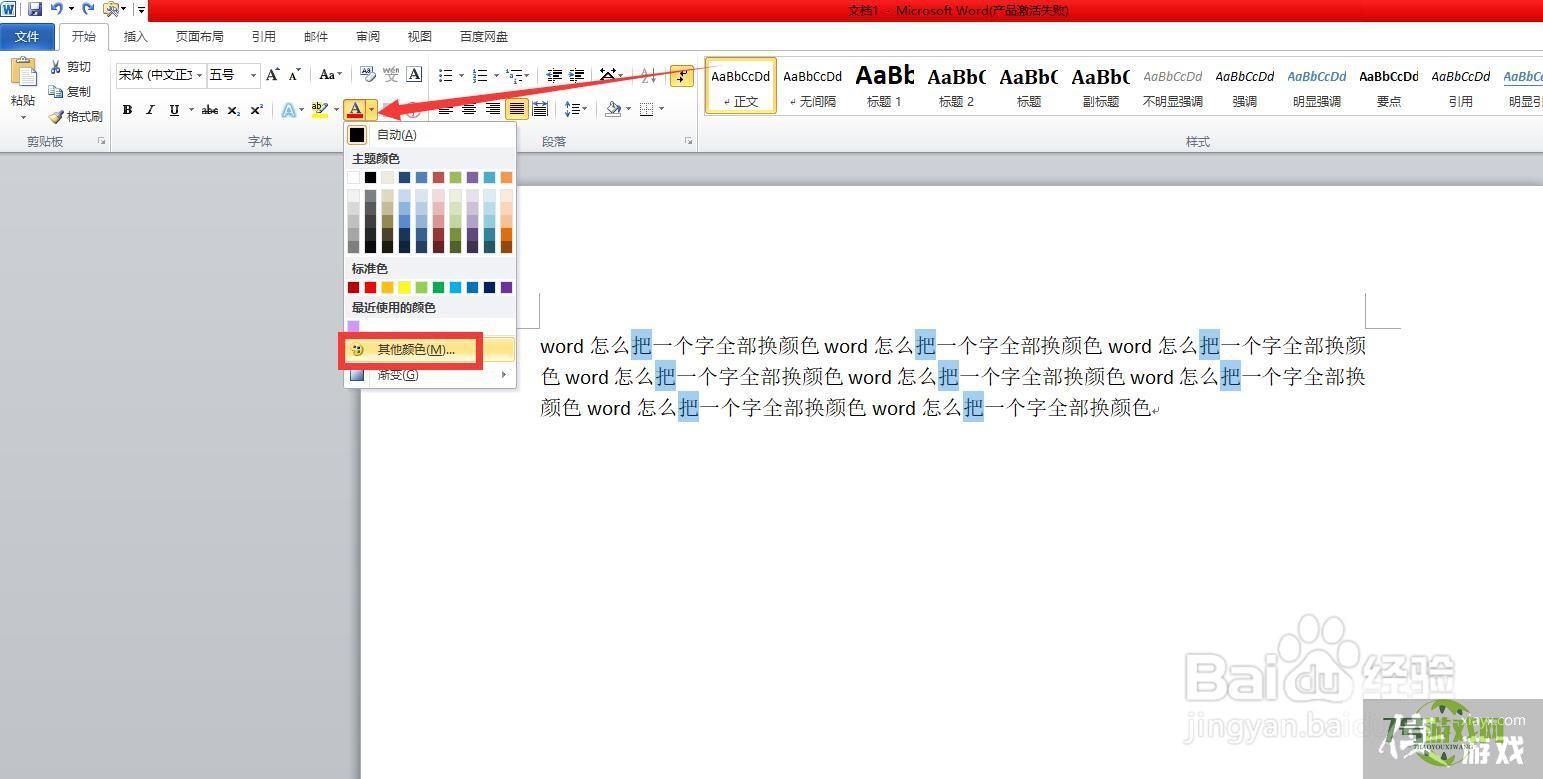The height and width of the screenshot is (779, 1543).
Task: Apply the 无间隔 style
Action: click(813, 86)
